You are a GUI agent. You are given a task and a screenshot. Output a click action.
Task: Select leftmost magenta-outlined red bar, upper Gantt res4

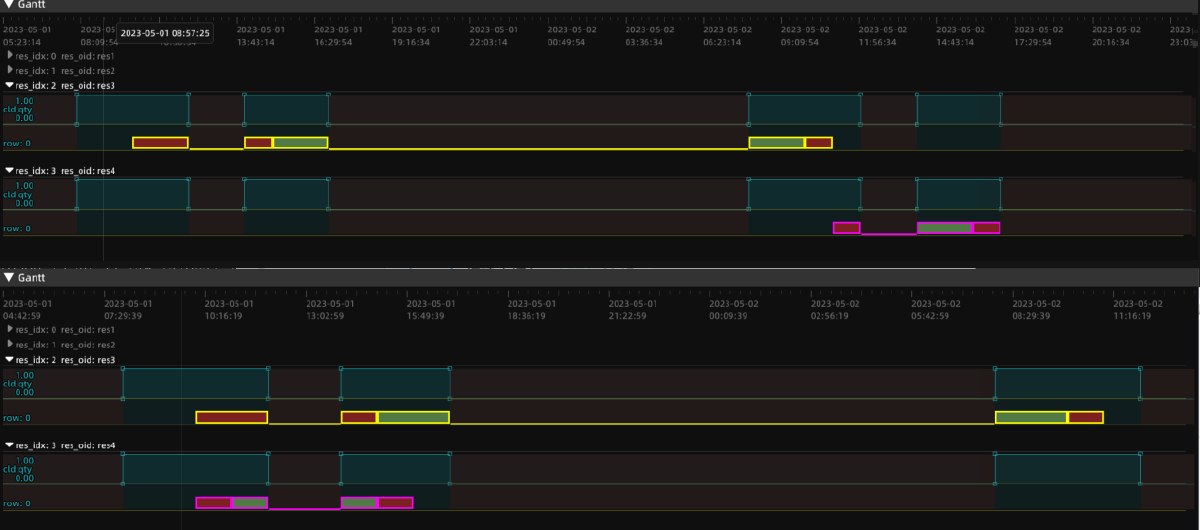(x=847, y=228)
